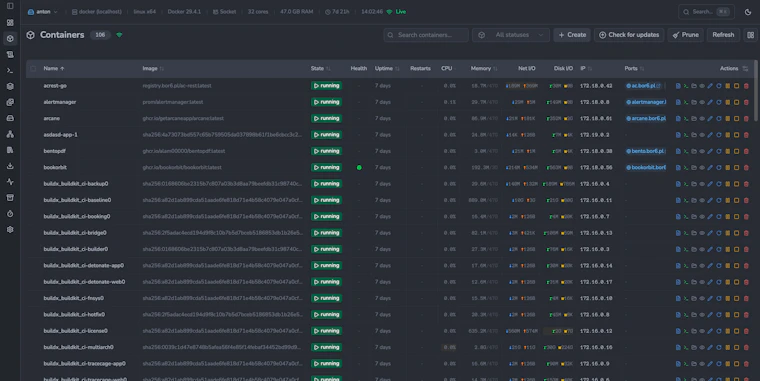Open the volumes drive icon in sidebar

(x=10, y=118)
